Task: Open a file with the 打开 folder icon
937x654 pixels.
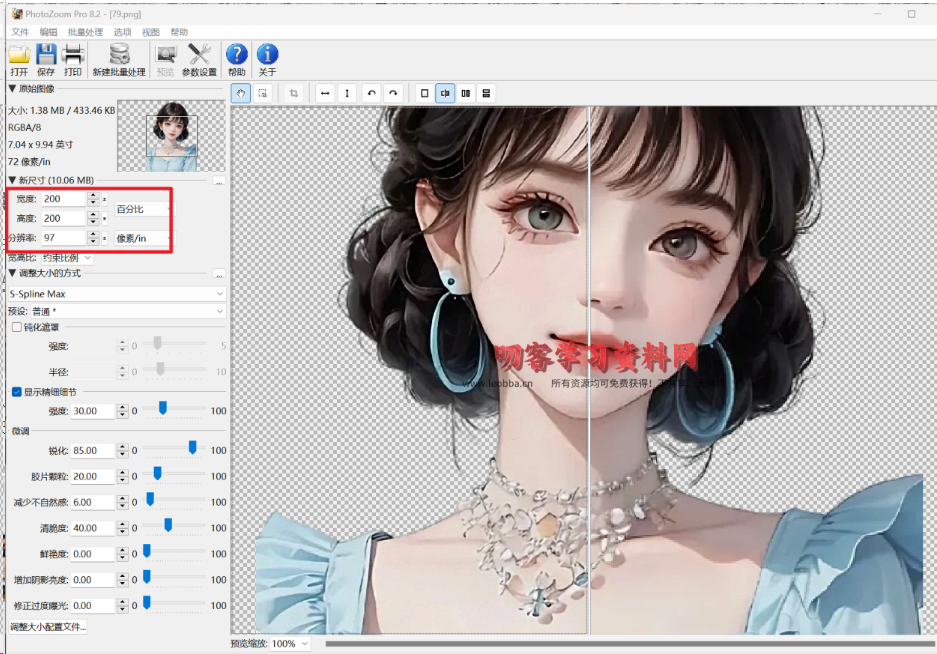Action: coord(19,60)
